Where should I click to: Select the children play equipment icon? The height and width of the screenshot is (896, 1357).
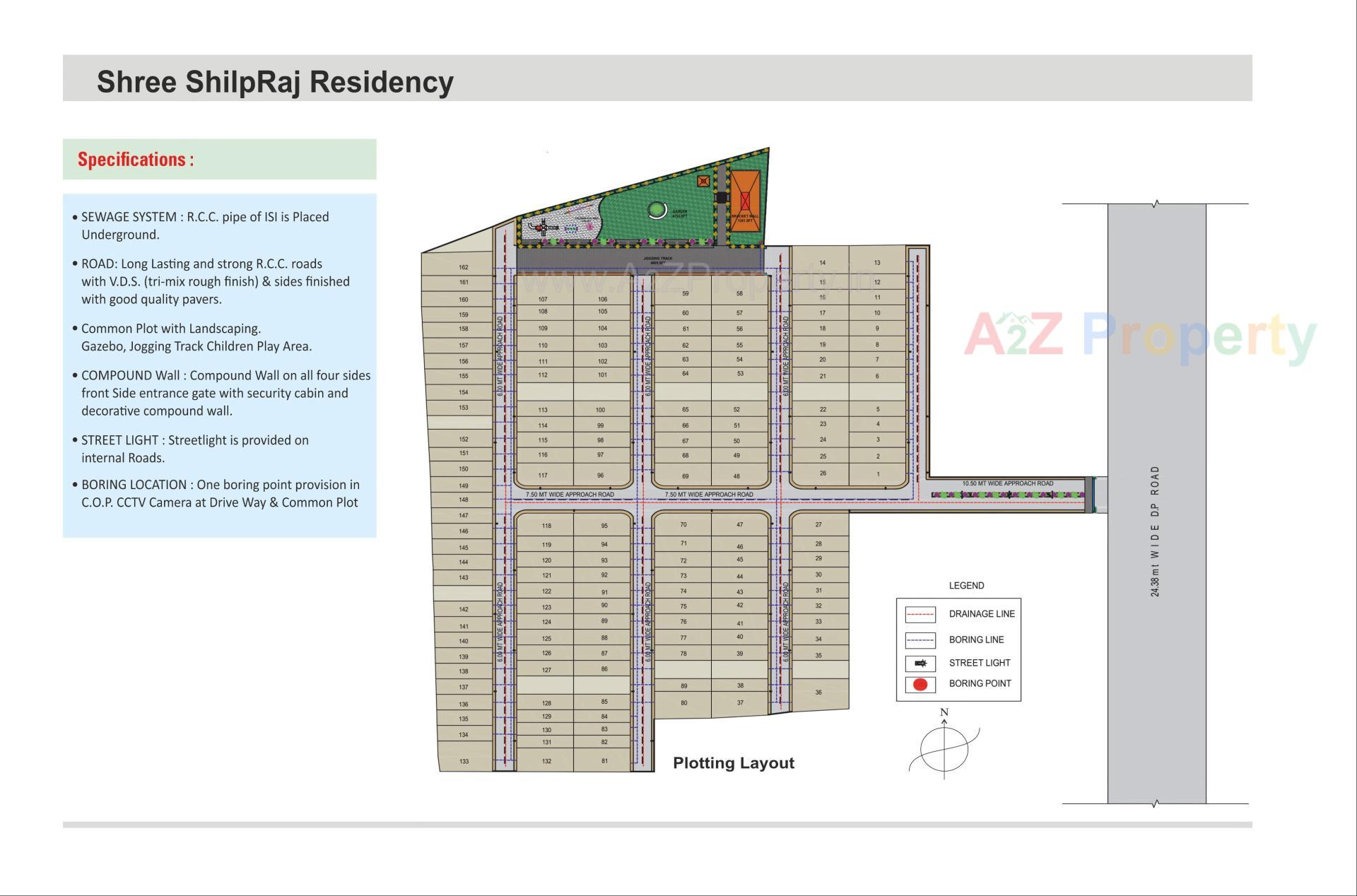(x=544, y=228)
